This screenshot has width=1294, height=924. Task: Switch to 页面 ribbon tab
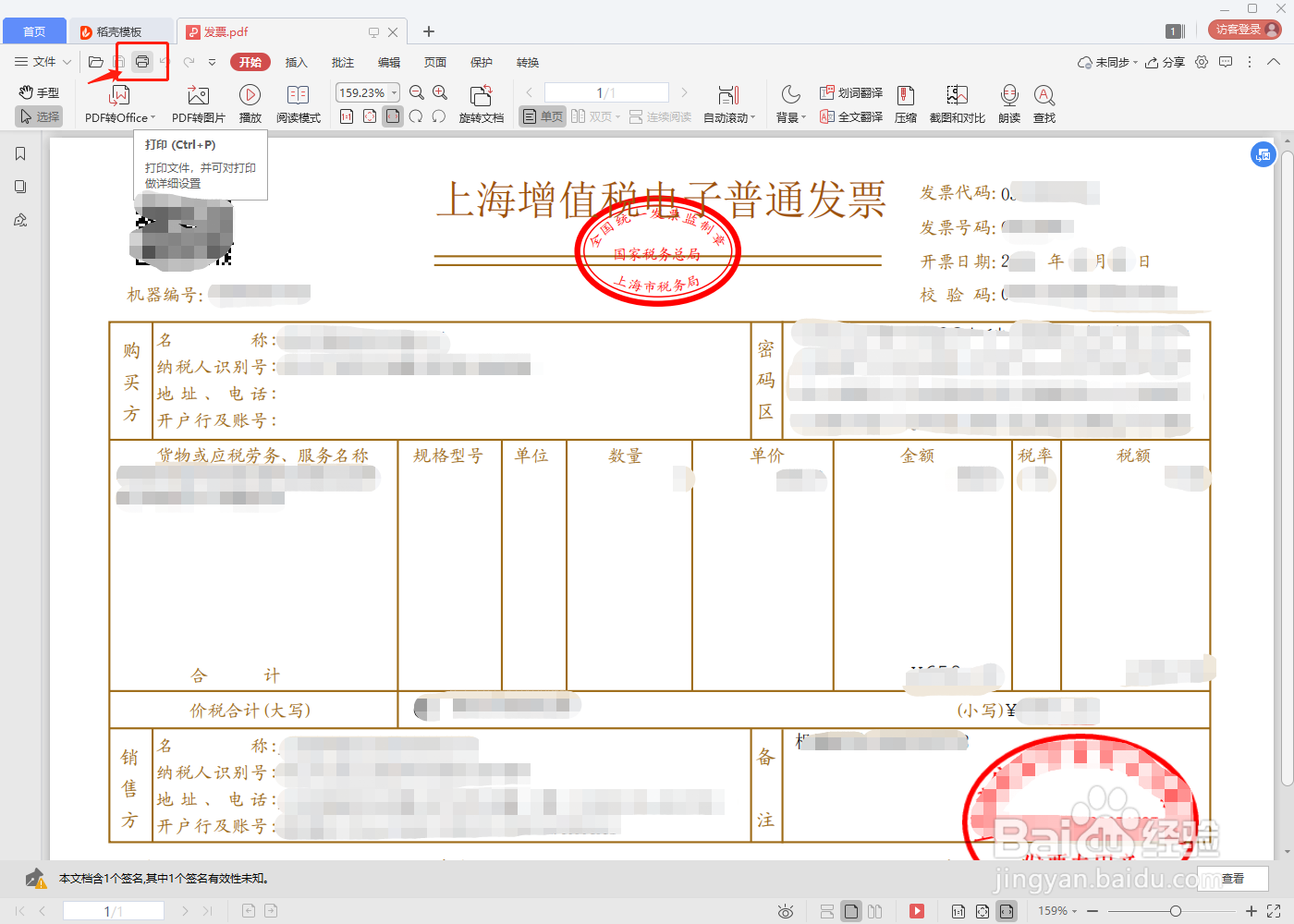(435, 62)
